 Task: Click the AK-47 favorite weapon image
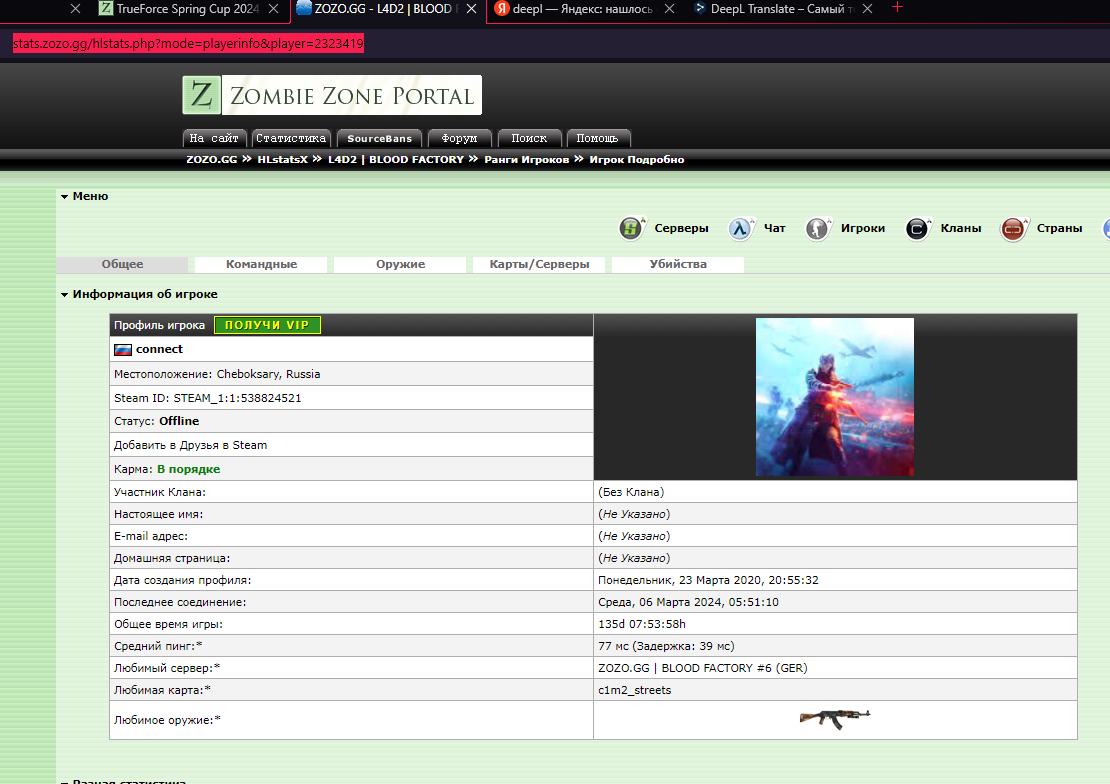(x=835, y=716)
